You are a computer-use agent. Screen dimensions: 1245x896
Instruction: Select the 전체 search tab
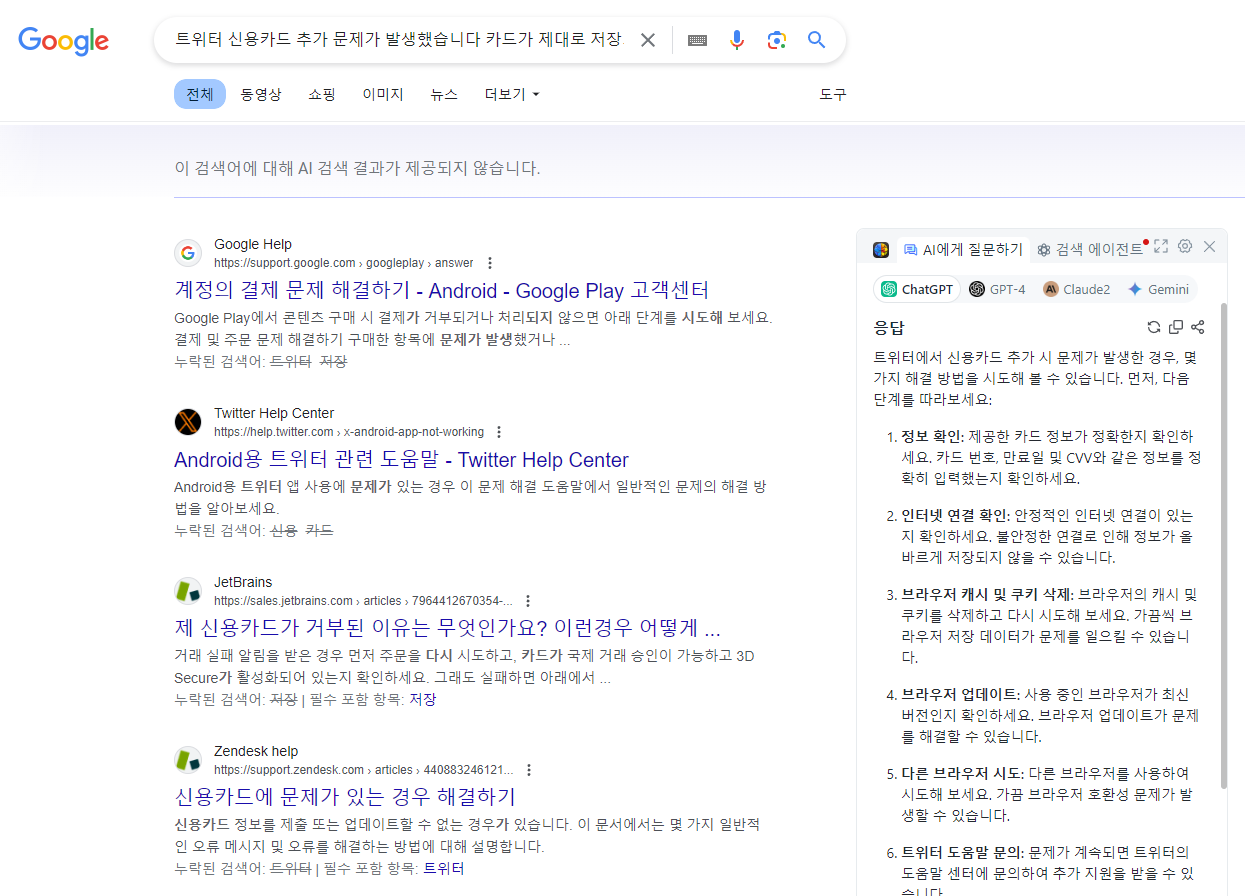point(200,94)
